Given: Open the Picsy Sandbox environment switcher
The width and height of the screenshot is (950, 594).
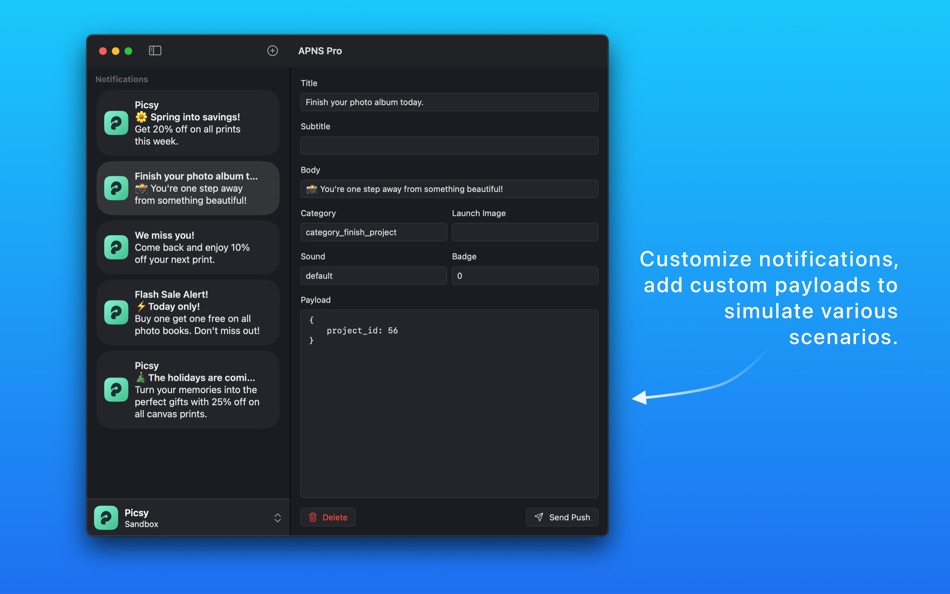Looking at the screenshot, I should tap(278, 517).
